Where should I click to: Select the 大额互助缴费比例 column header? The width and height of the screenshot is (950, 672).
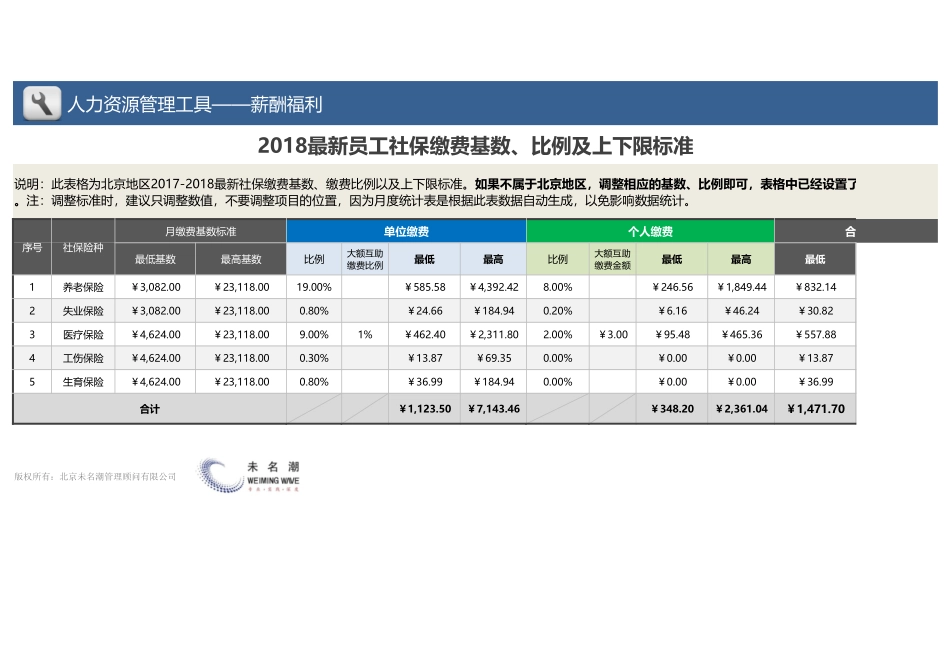coord(365,258)
